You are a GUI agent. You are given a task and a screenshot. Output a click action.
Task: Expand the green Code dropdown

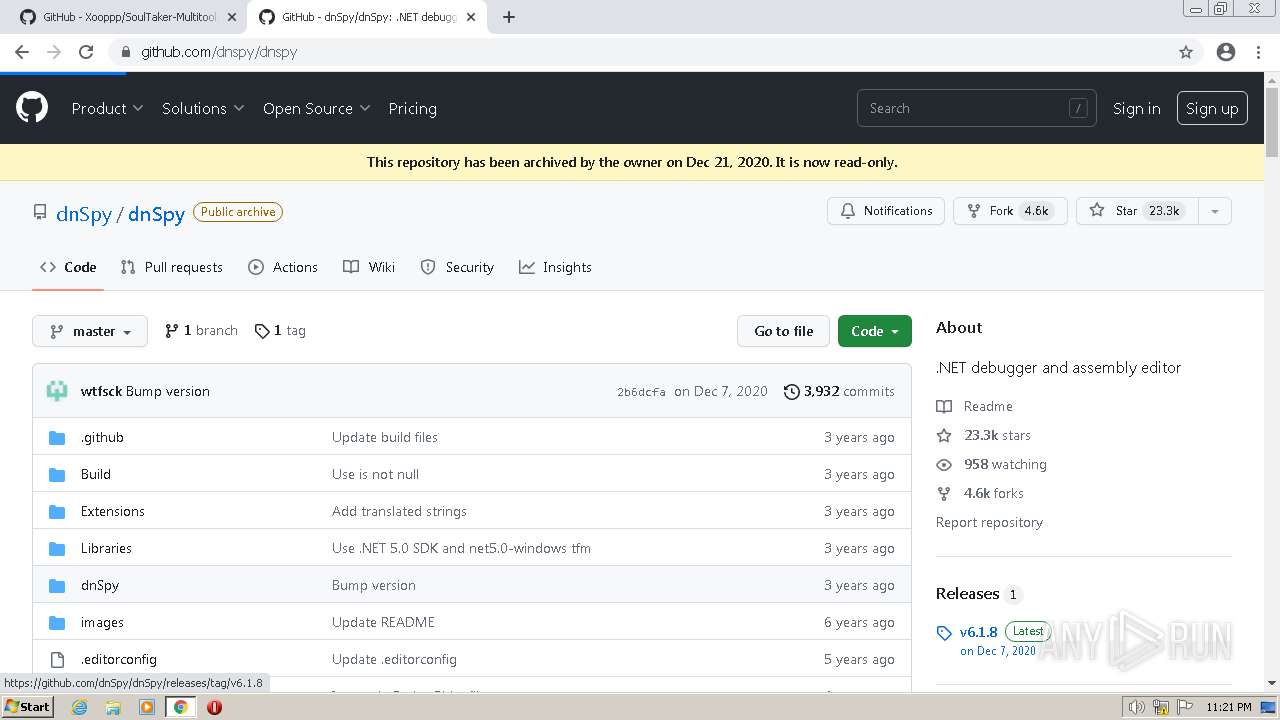coord(875,331)
